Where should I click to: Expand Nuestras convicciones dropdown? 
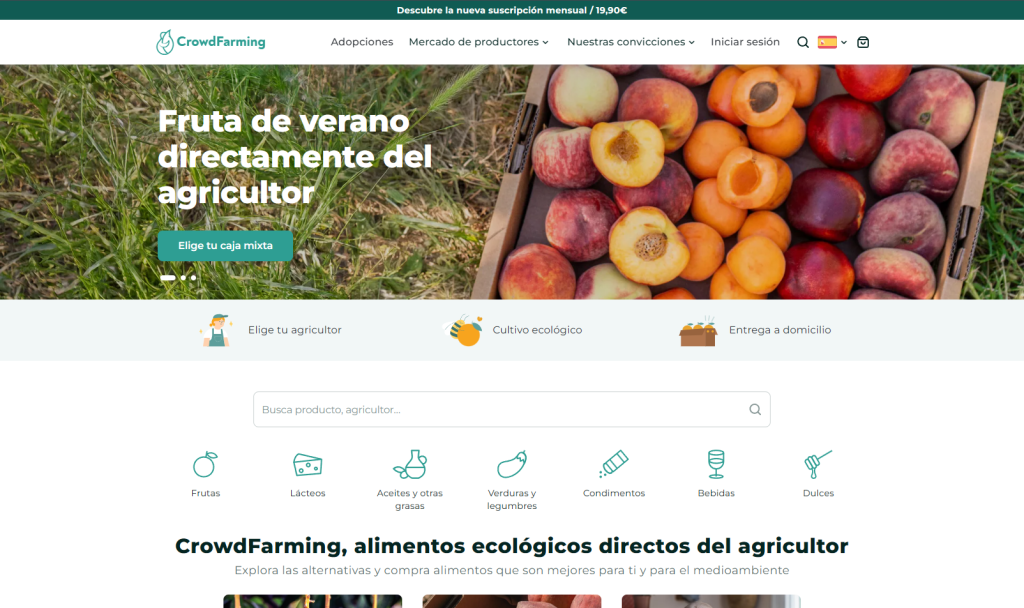point(630,42)
